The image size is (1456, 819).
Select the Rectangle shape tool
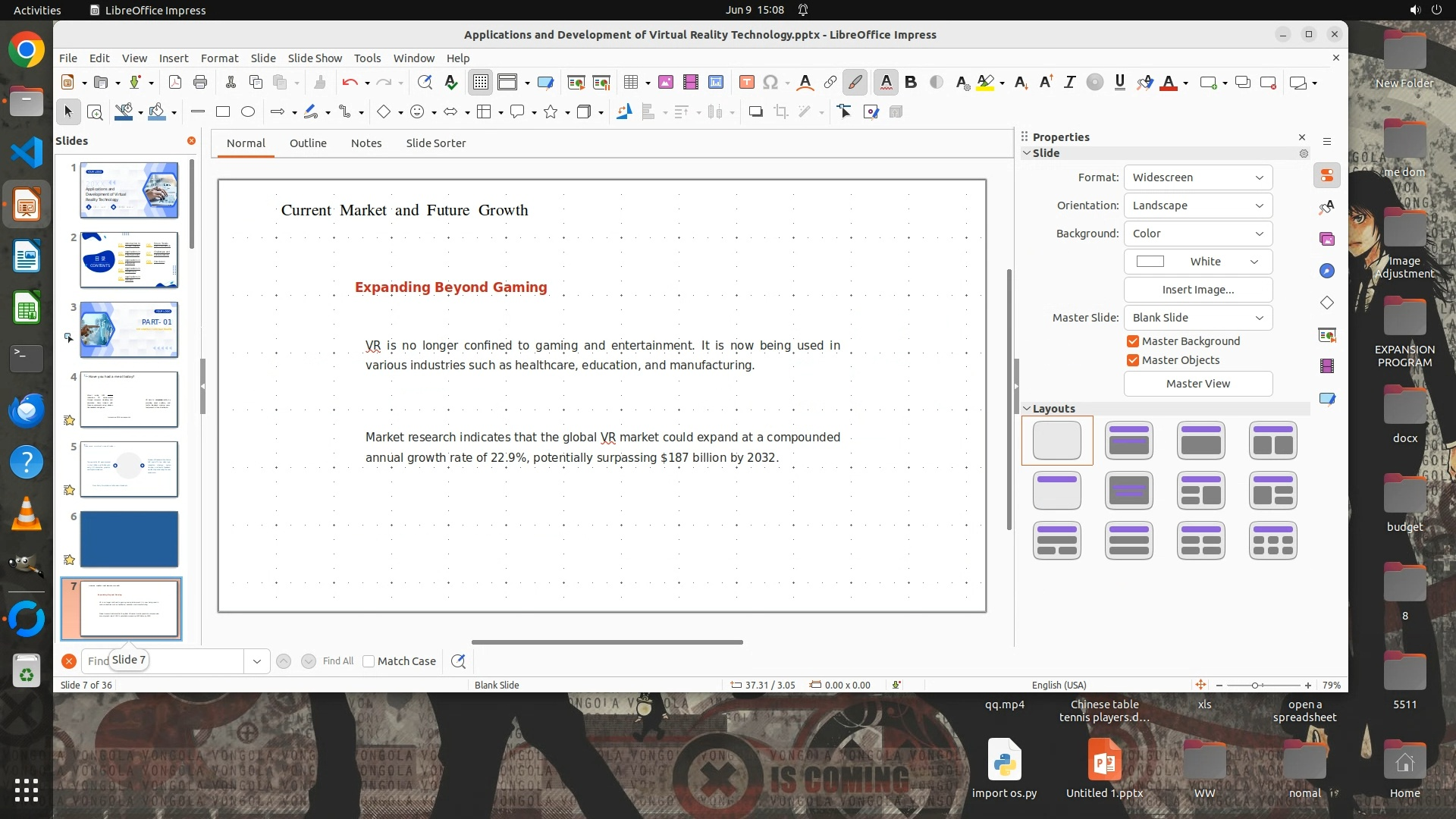pos(223,112)
